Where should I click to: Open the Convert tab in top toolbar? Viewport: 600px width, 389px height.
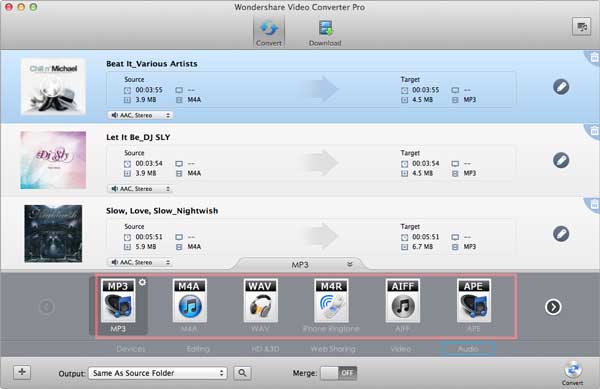tap(269, 33)
